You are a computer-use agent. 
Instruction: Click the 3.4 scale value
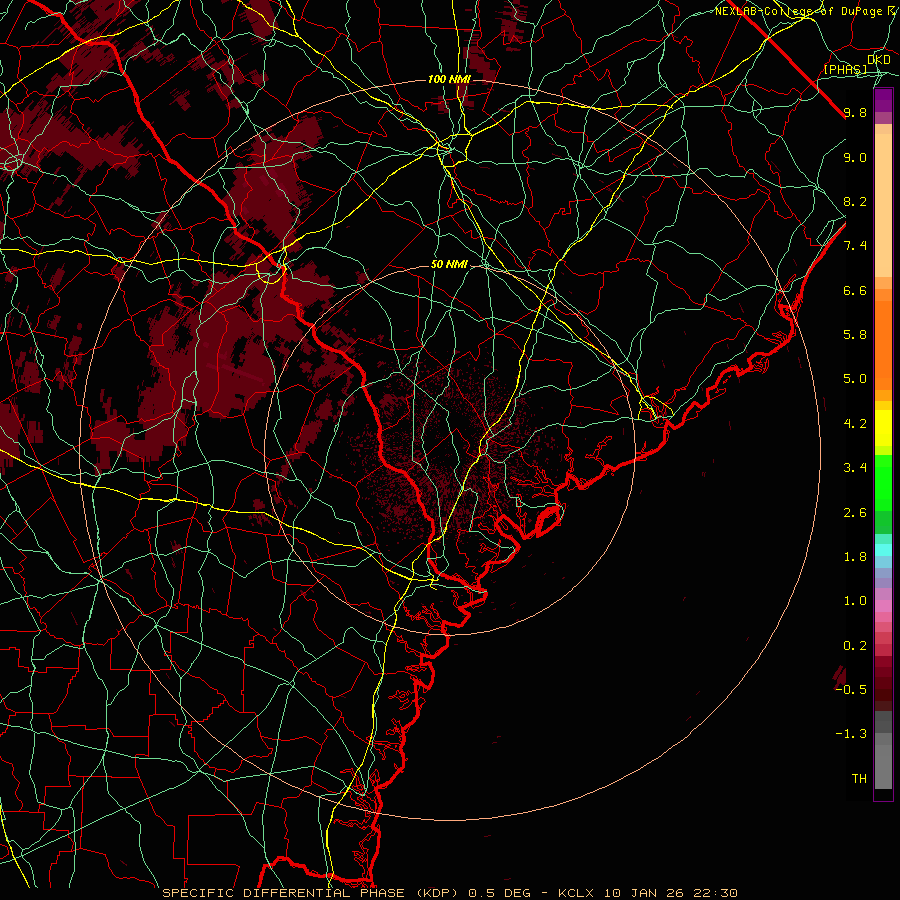(x=855, y=468)
